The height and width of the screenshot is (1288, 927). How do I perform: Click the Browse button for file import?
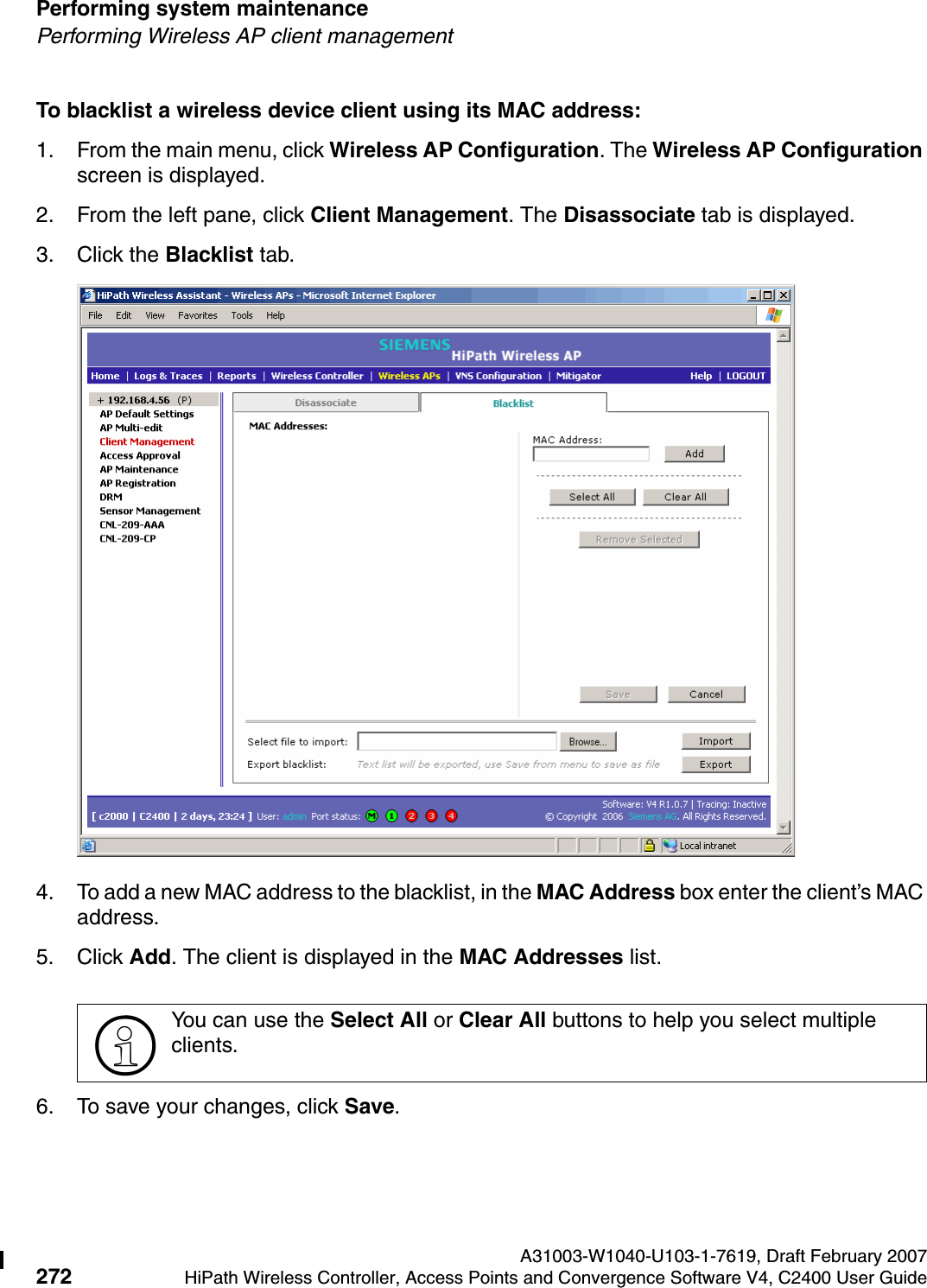(x=587, y=741)
